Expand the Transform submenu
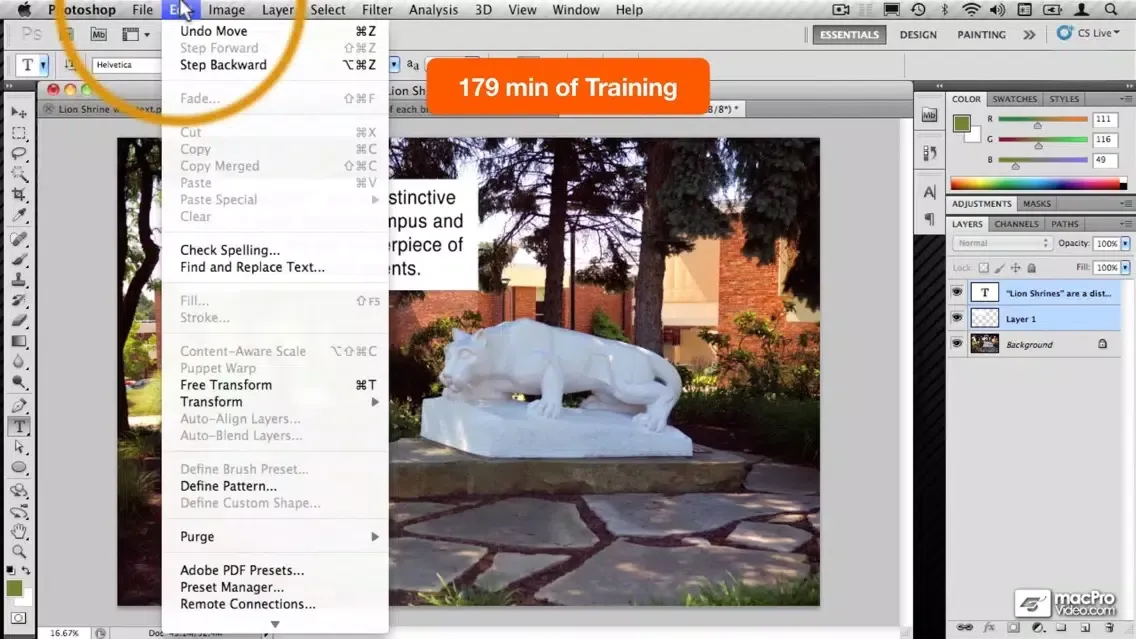Screen dimensions: 1136x639 pos(275,402)
